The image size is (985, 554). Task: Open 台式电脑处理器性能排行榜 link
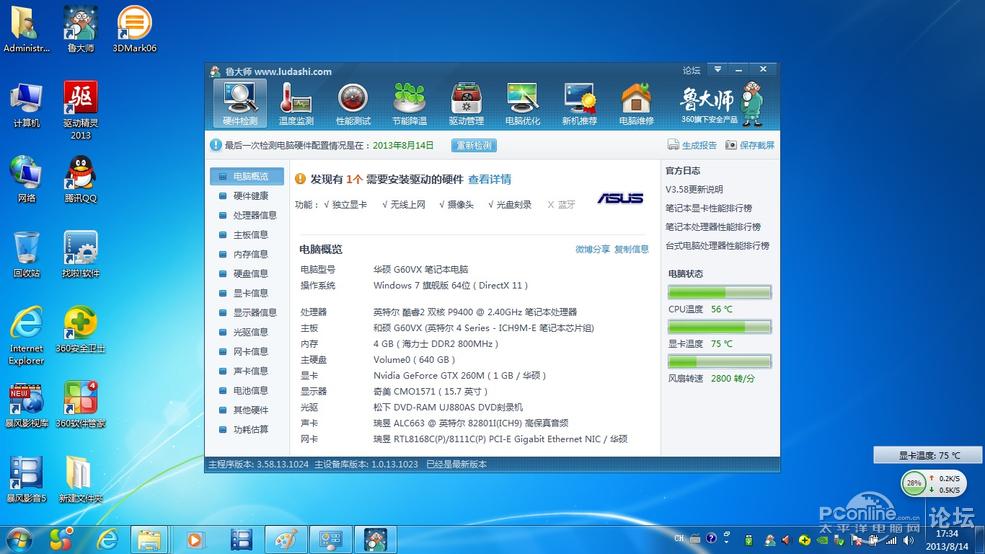[x=717, y=246]
